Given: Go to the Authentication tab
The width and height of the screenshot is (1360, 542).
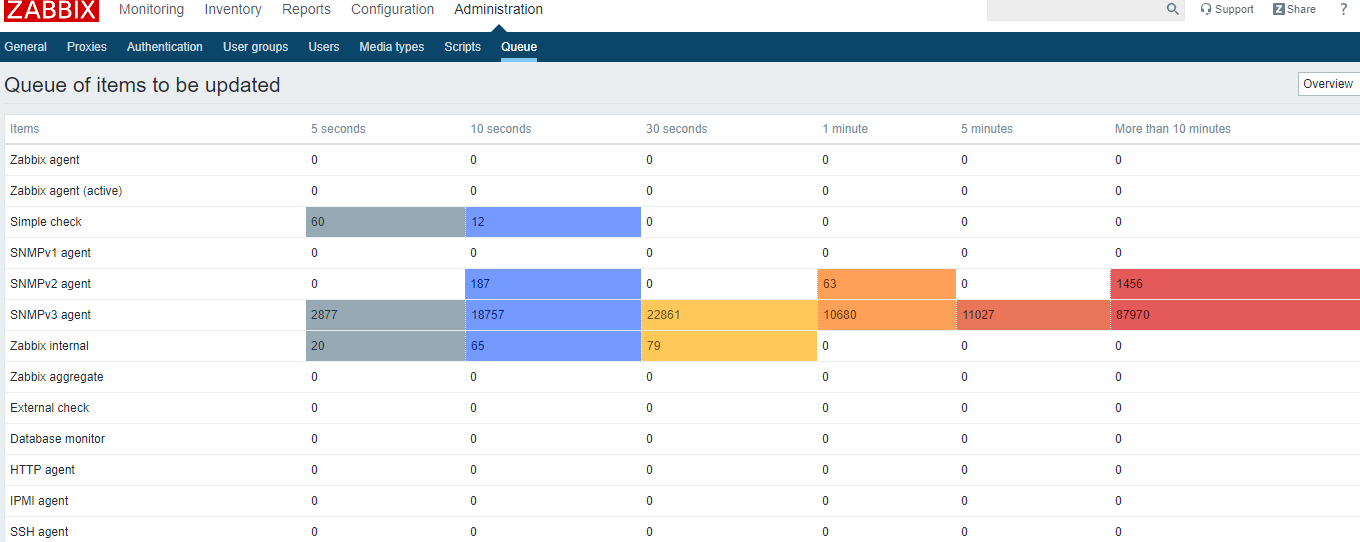Looking at the screenshot, I should 164,47.
